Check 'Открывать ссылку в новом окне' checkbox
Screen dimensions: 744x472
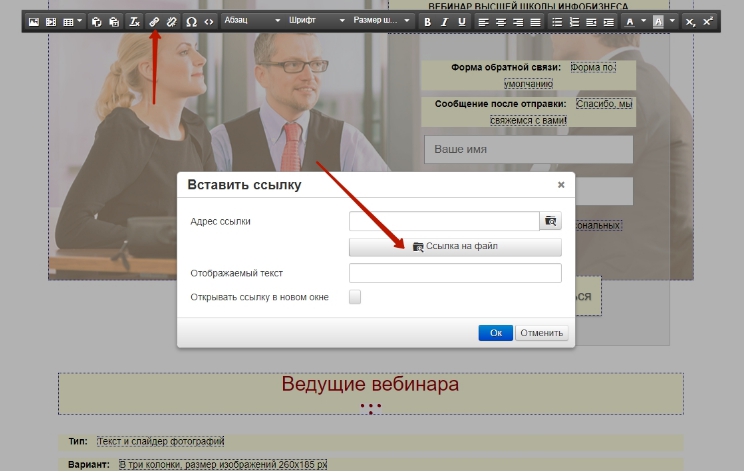pos(355,297)
